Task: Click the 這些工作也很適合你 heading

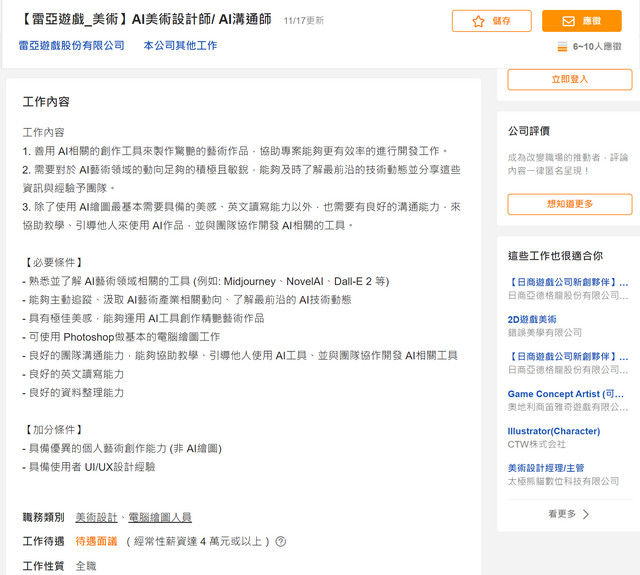Action: (555, 256)
